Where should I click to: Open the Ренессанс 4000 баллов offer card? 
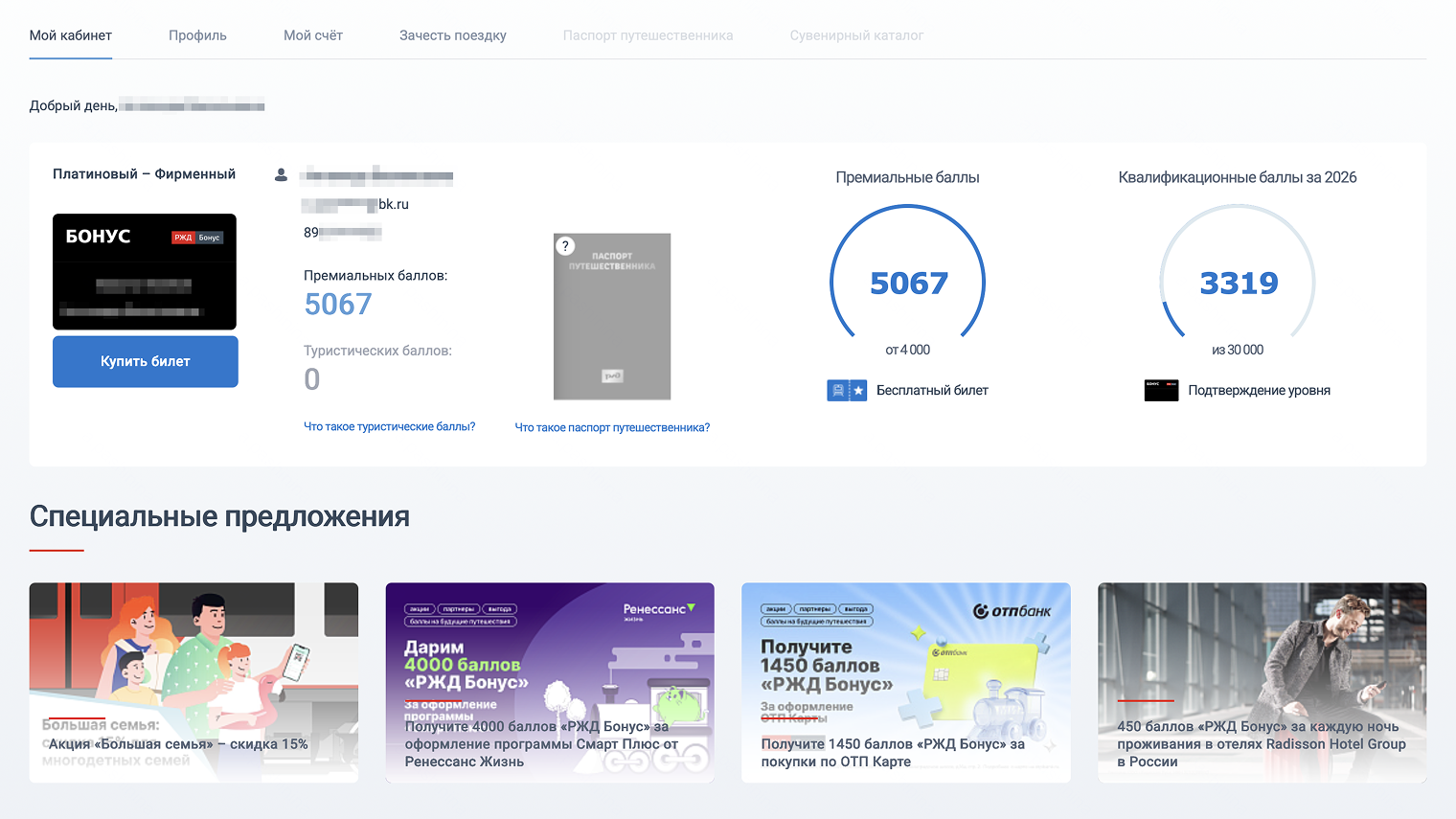point(550,682)
